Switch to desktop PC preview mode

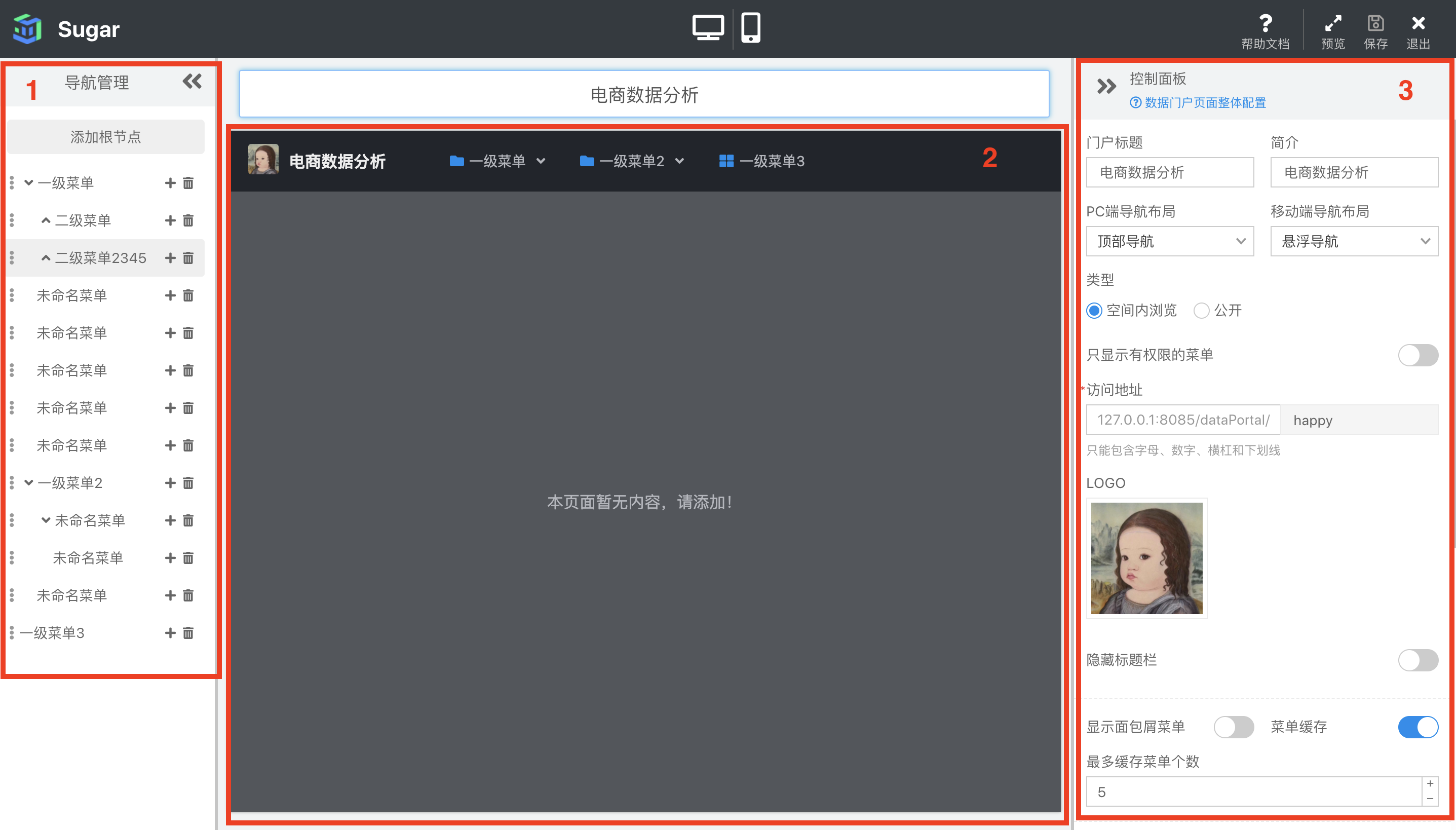point(708,27)
